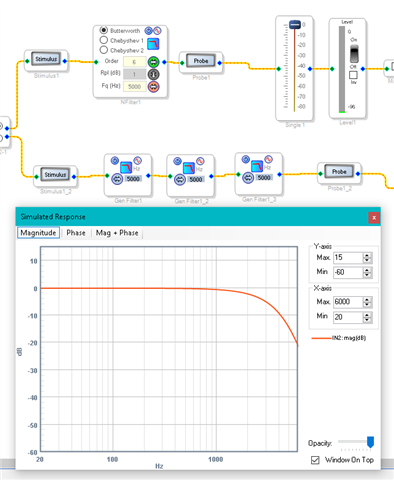
Task: Click the blue round icon atop Gen Filter1_2
Action: point(177,161)
